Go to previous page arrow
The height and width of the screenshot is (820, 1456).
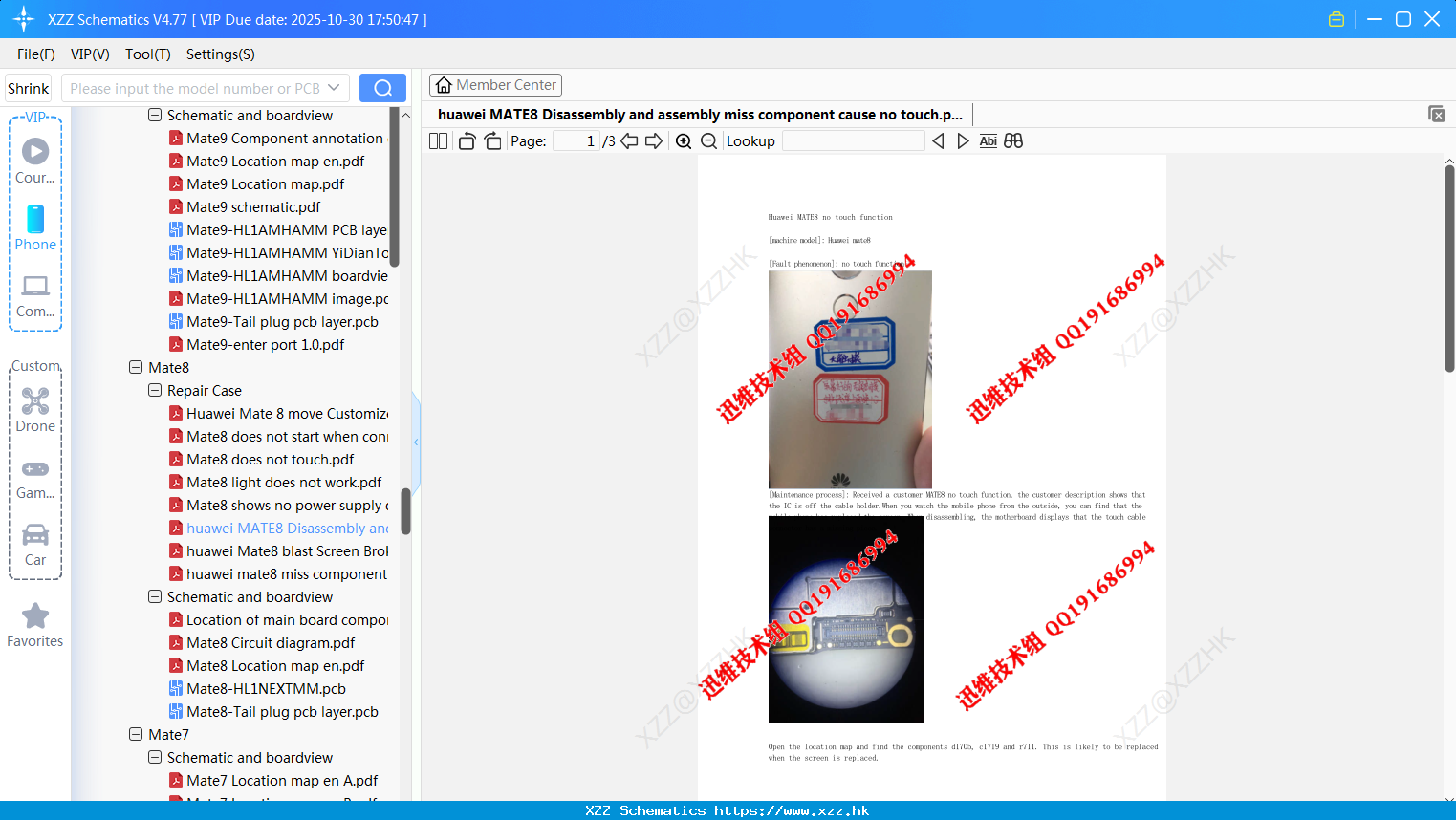click(629, 141)
